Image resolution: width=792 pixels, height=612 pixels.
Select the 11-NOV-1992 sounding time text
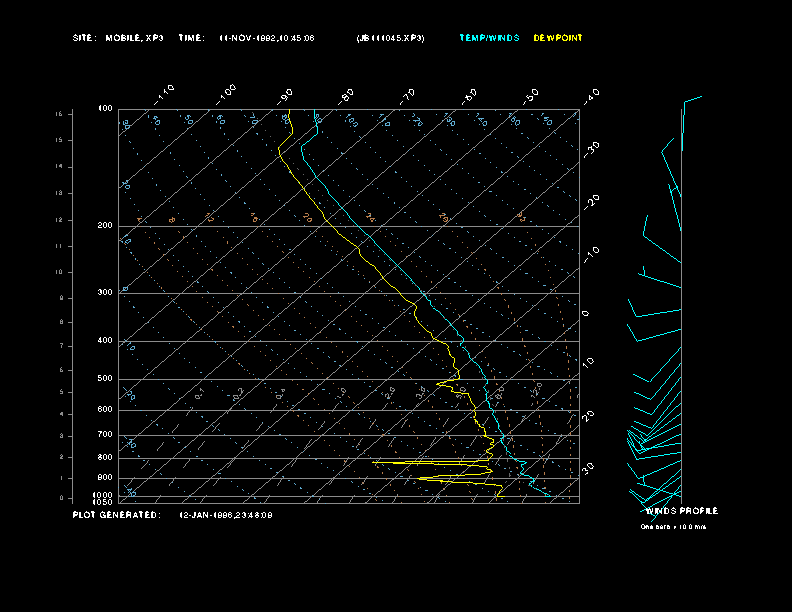pyautogui.click(x=267, y=38)
